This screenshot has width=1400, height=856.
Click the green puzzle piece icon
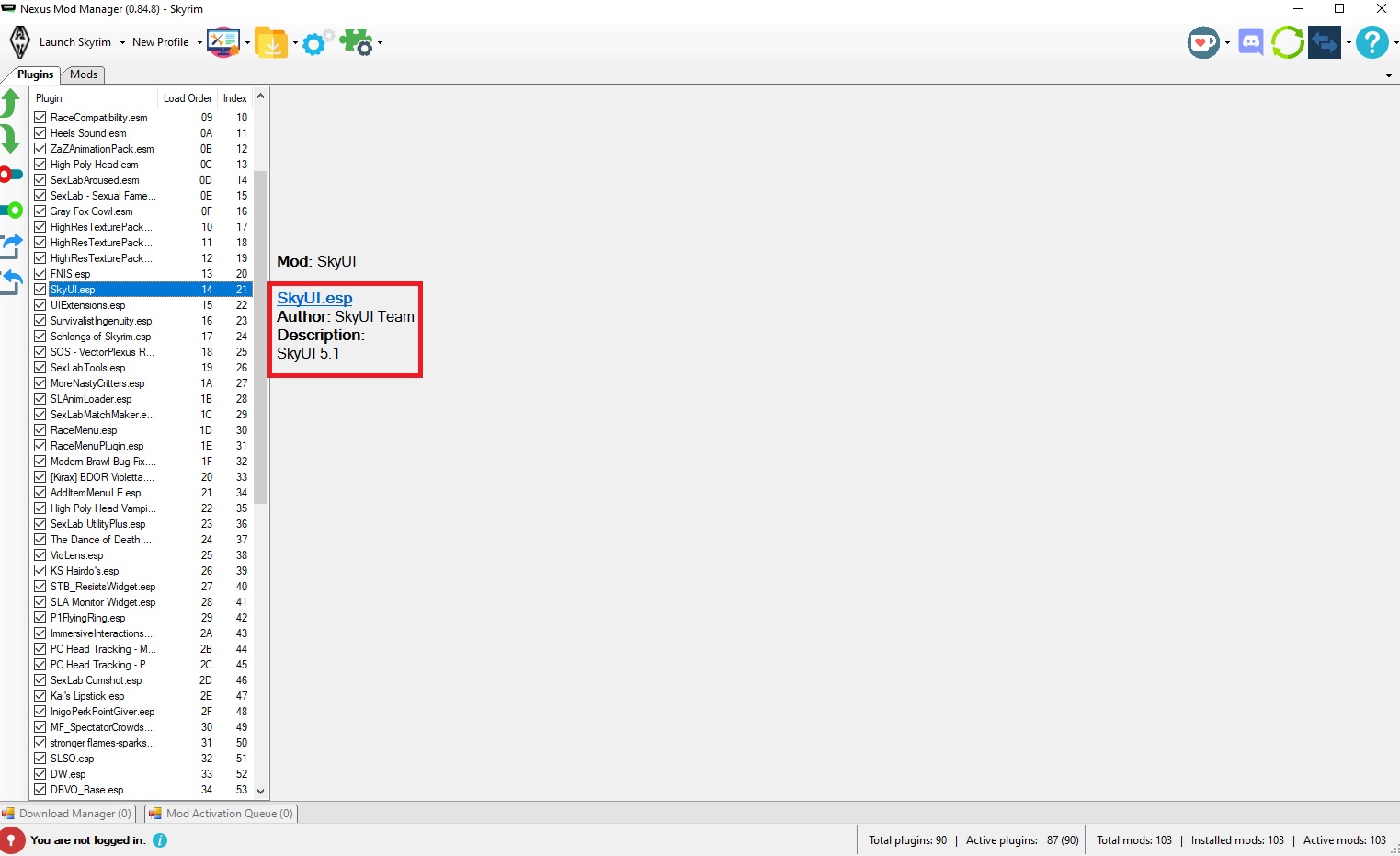[356, 42]
